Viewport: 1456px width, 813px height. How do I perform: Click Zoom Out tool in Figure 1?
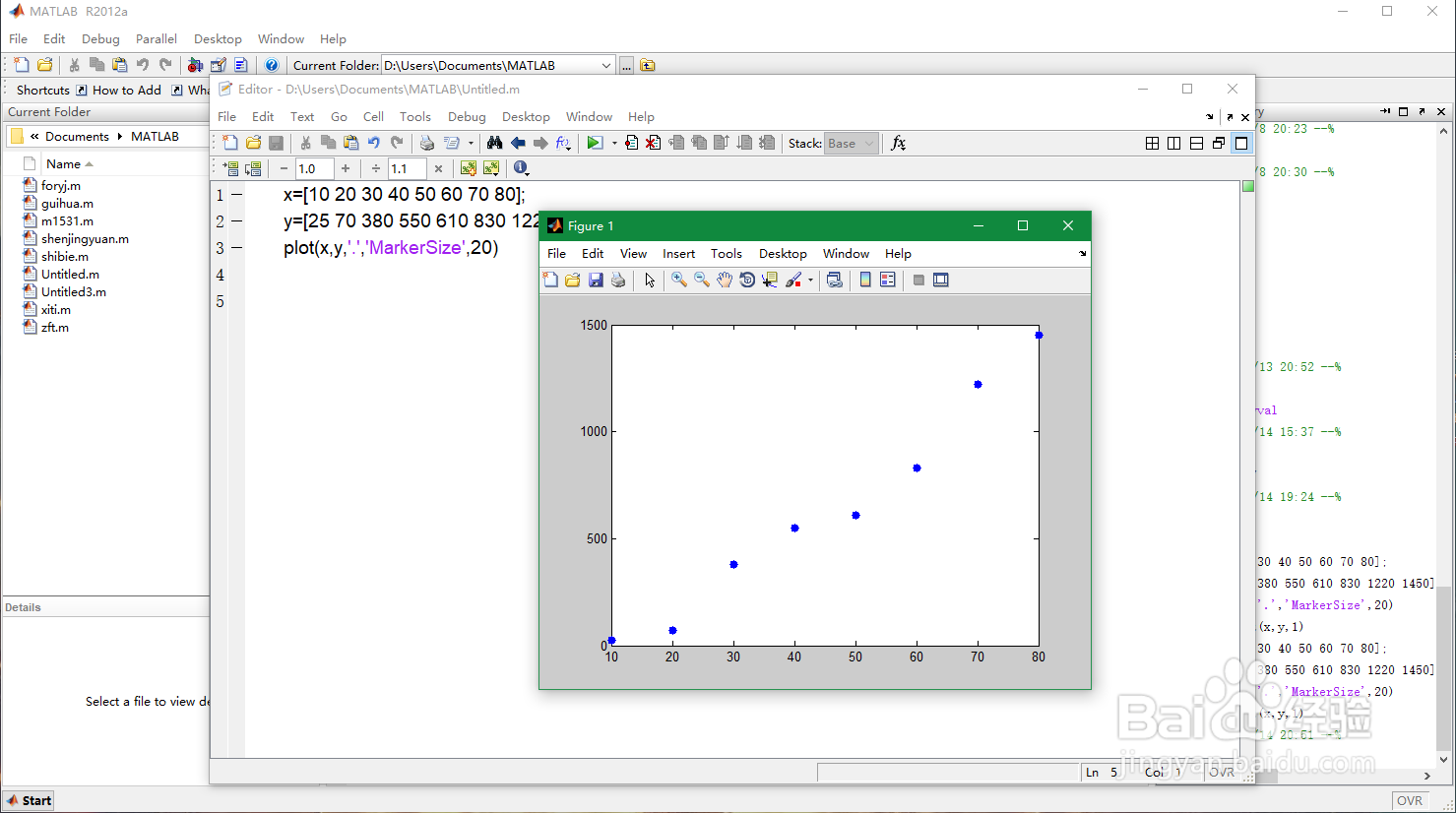coord(702,281)
